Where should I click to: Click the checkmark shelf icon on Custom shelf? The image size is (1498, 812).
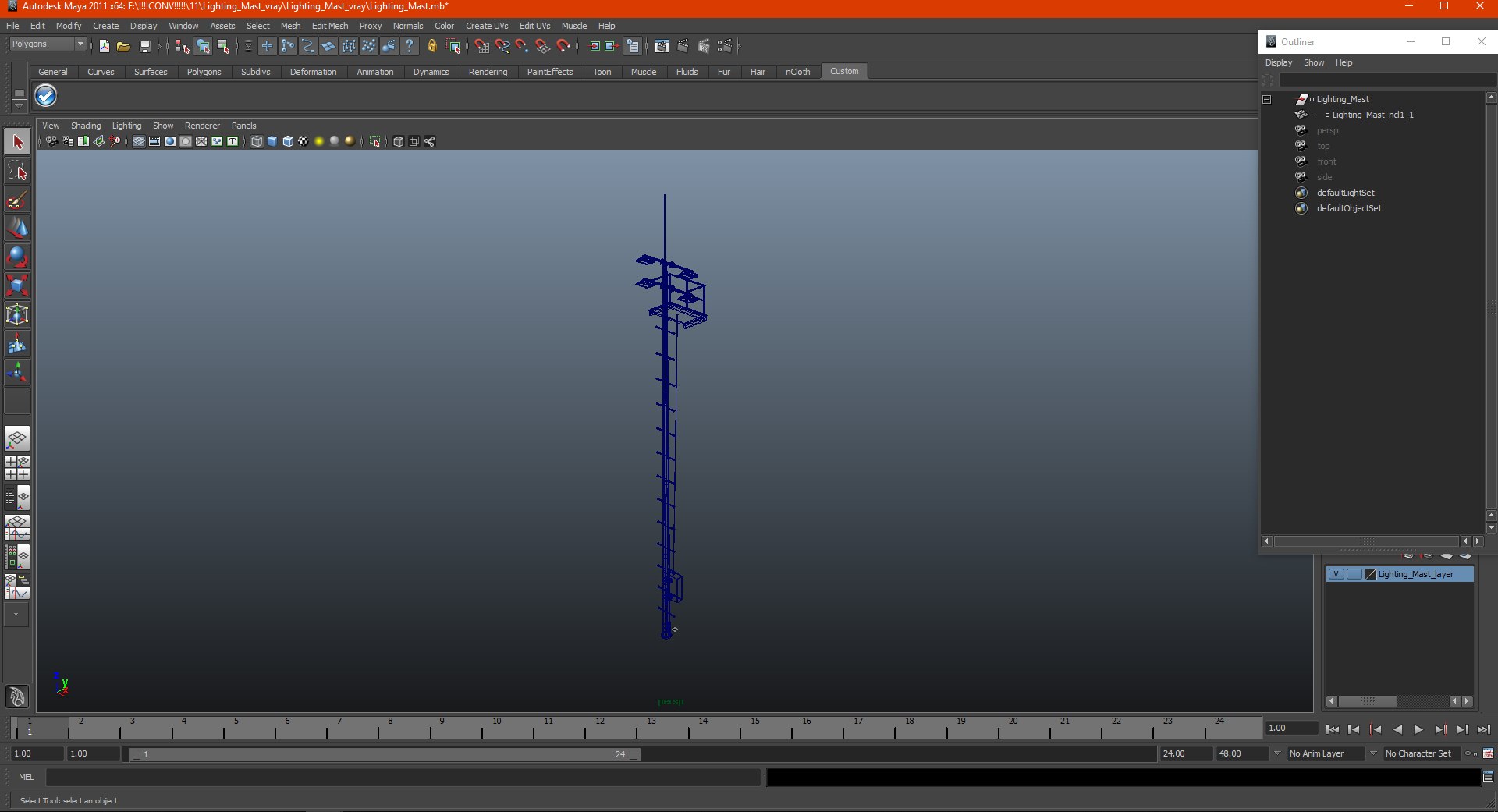pyautogui.click(x=46, y=96)
